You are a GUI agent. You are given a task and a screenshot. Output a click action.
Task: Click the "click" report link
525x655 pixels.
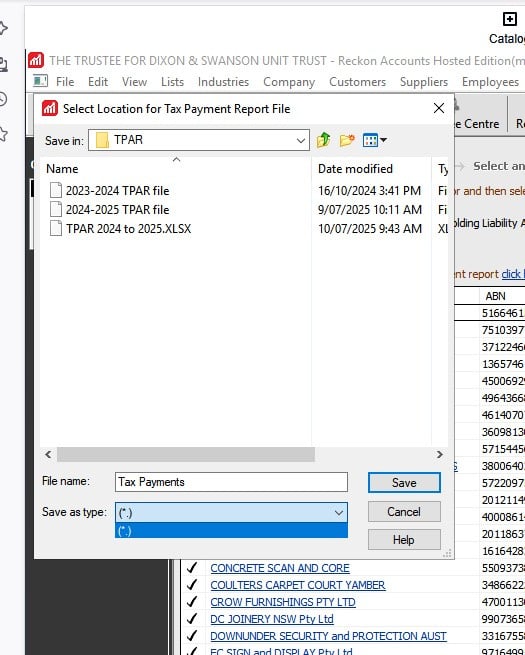(x=511, y=274)
